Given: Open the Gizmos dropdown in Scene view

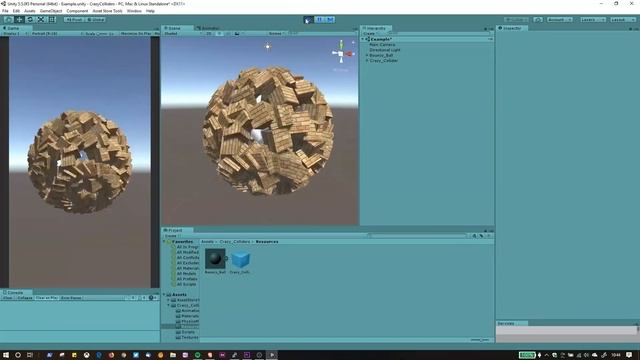Looking at the screenshot, I should [x=276, y=33].
